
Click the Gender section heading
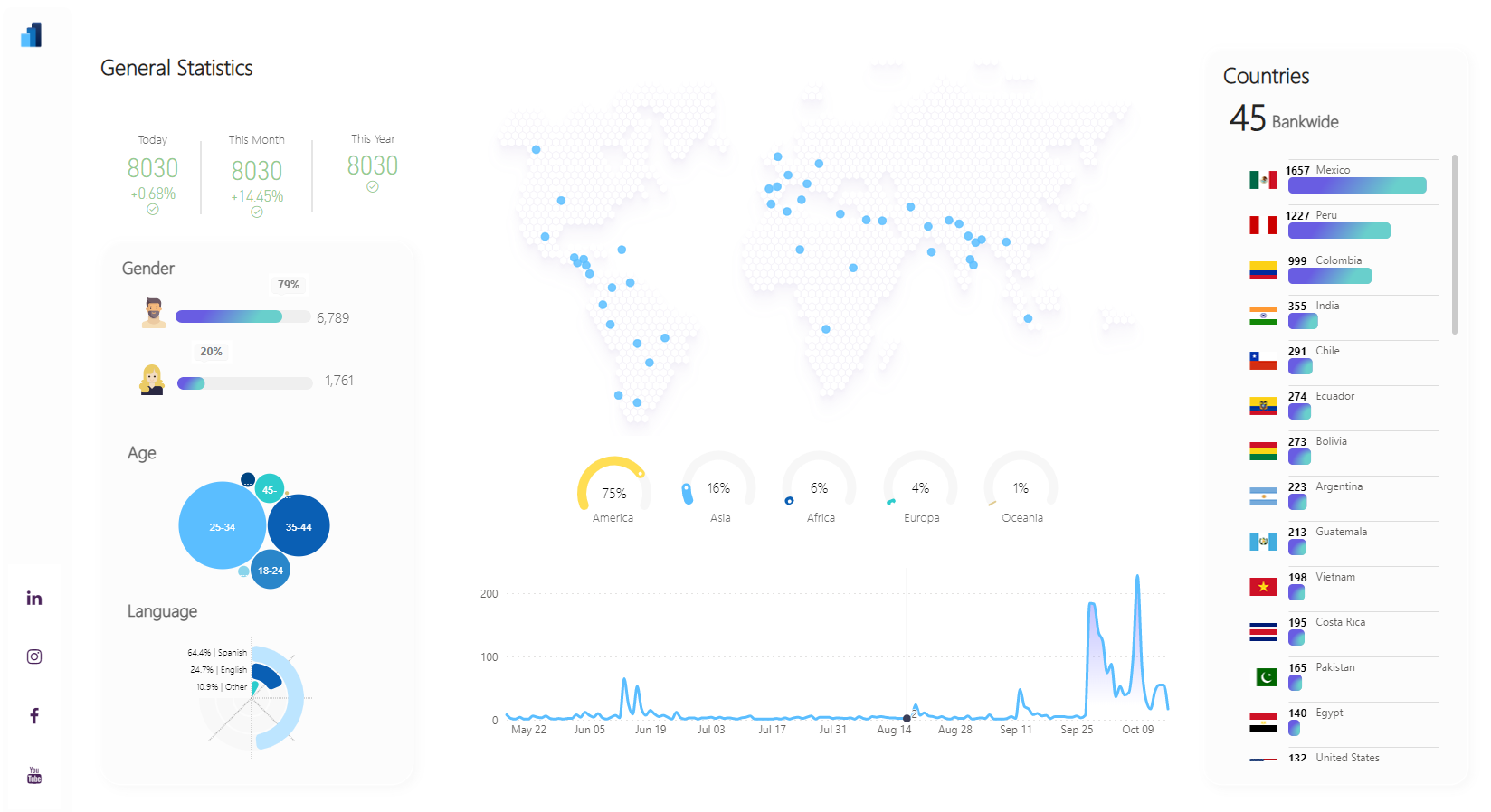coord(148,269)
